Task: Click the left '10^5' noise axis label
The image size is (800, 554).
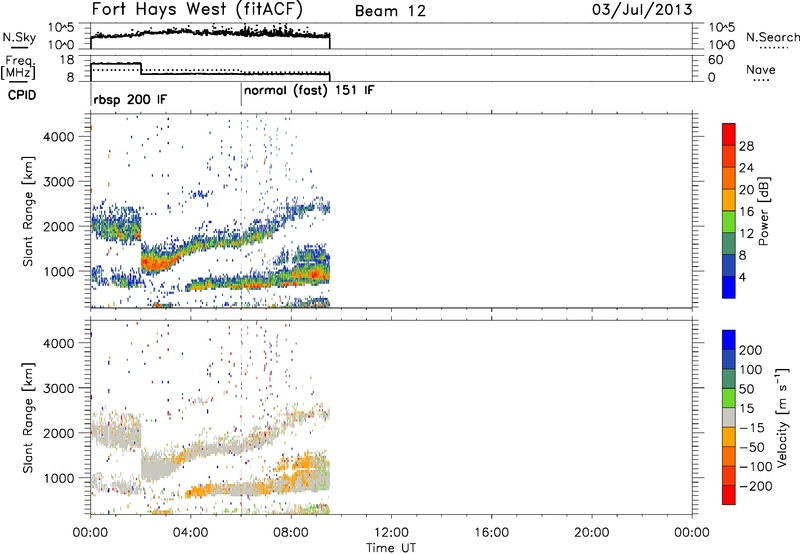Action: click(x=61, y=28)
